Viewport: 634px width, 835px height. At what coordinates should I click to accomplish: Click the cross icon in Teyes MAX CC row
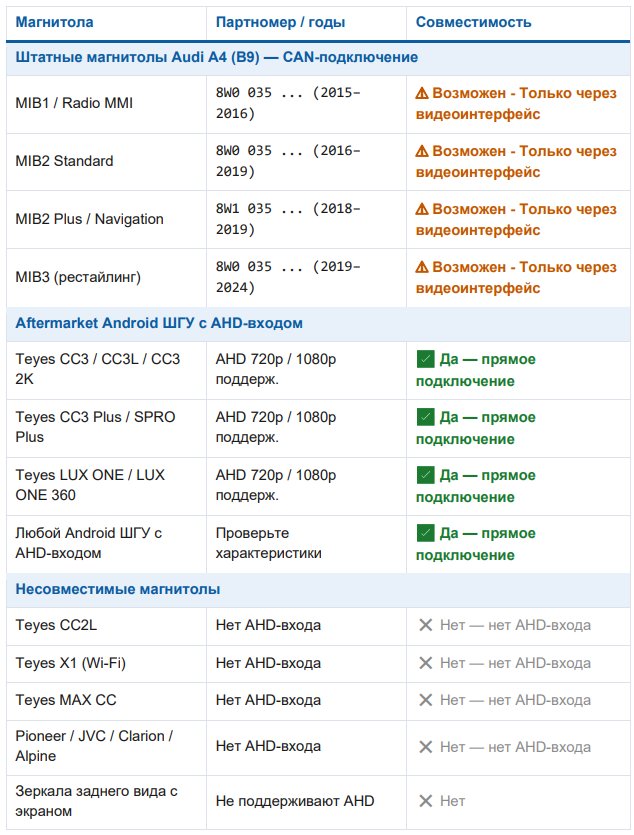(425, 700)
